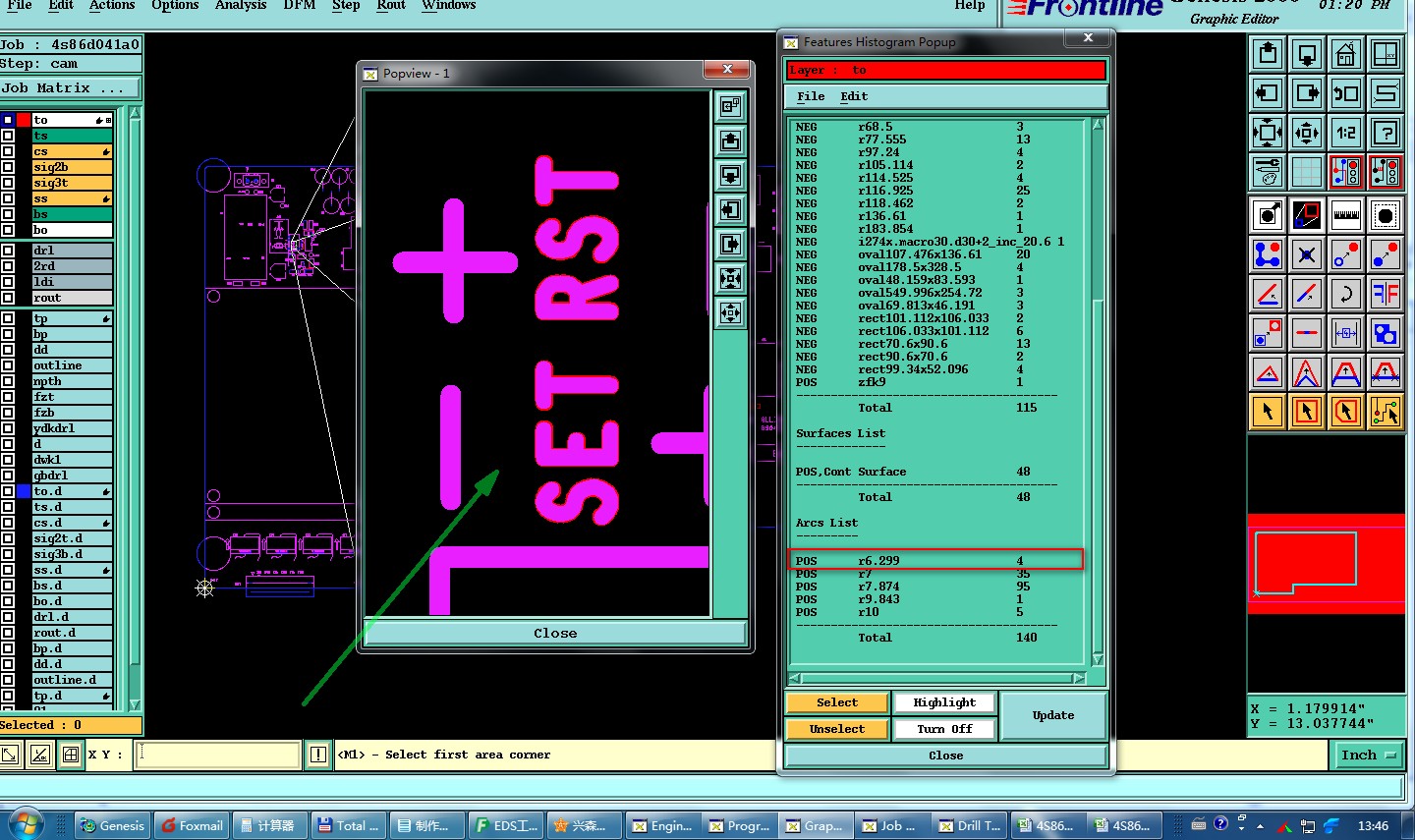The image size is (1415, 840).
Task: Click the Job Matrix button
Action: pyautogui.click(x=70, y=88)
